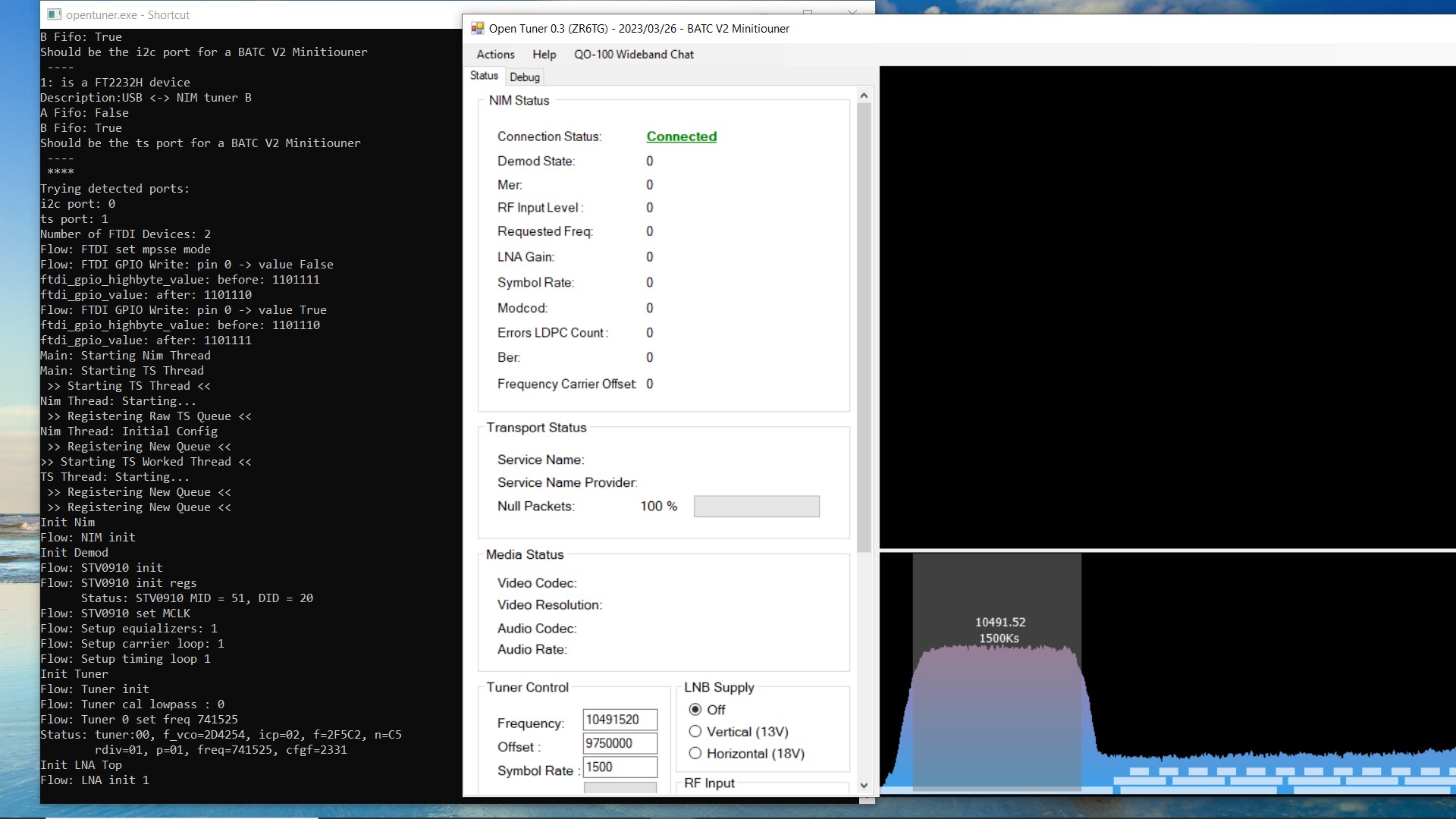Click the Frequency input field
Image resolution: width=1456 pixels, height=819 pixels.
pos(620,720)
